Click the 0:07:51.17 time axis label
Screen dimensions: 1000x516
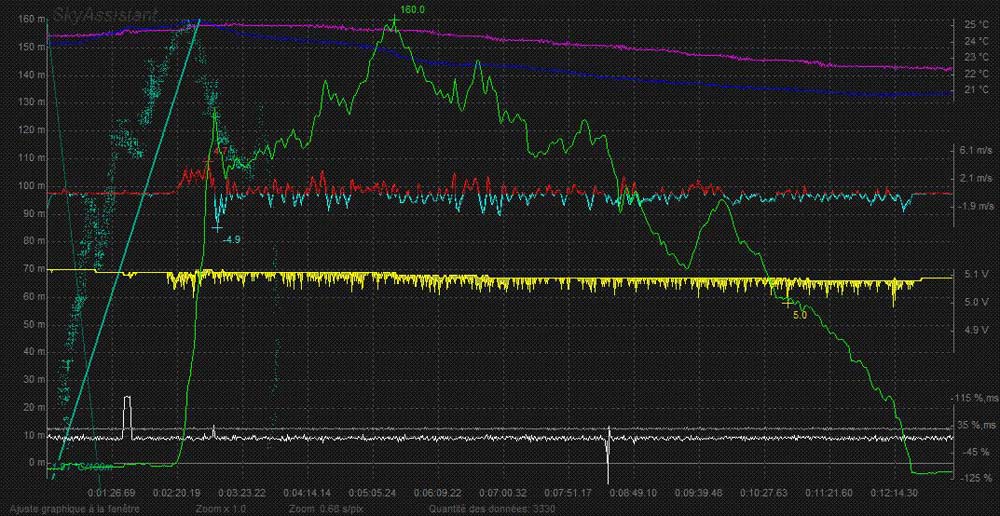[568, 493]
